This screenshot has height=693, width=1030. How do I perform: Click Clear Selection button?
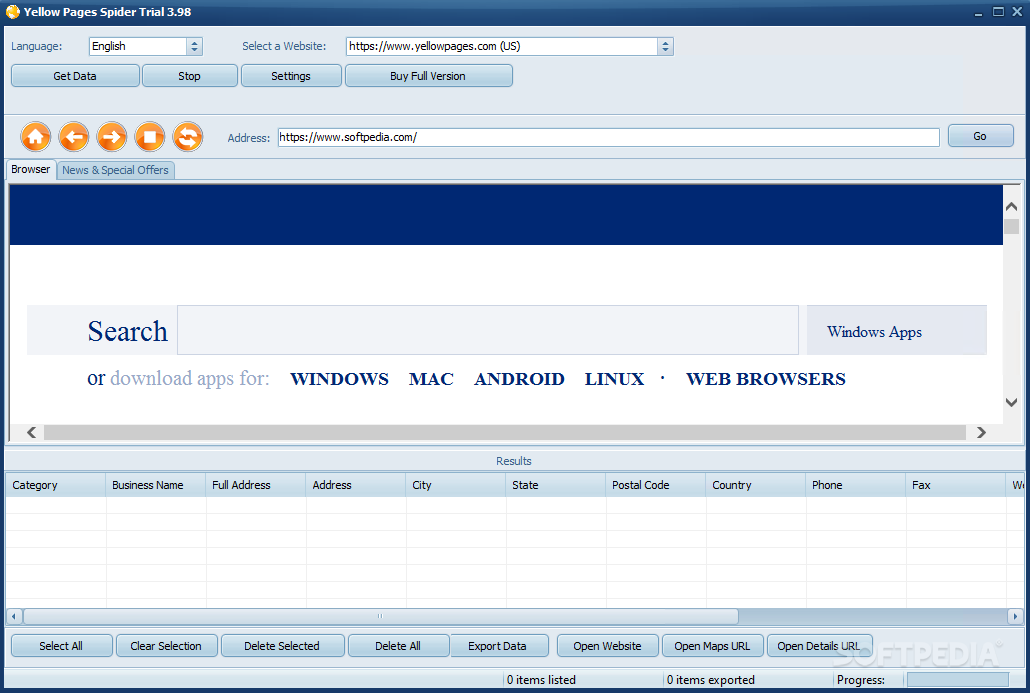pyautogui.click(x=166, y=646)
